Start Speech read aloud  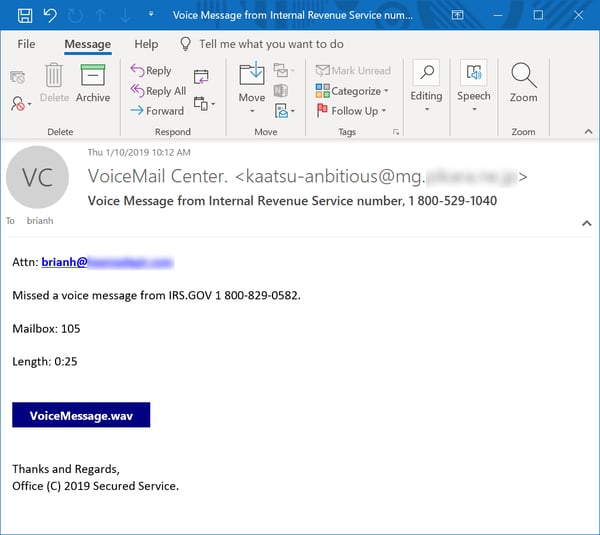pos(473,82)
